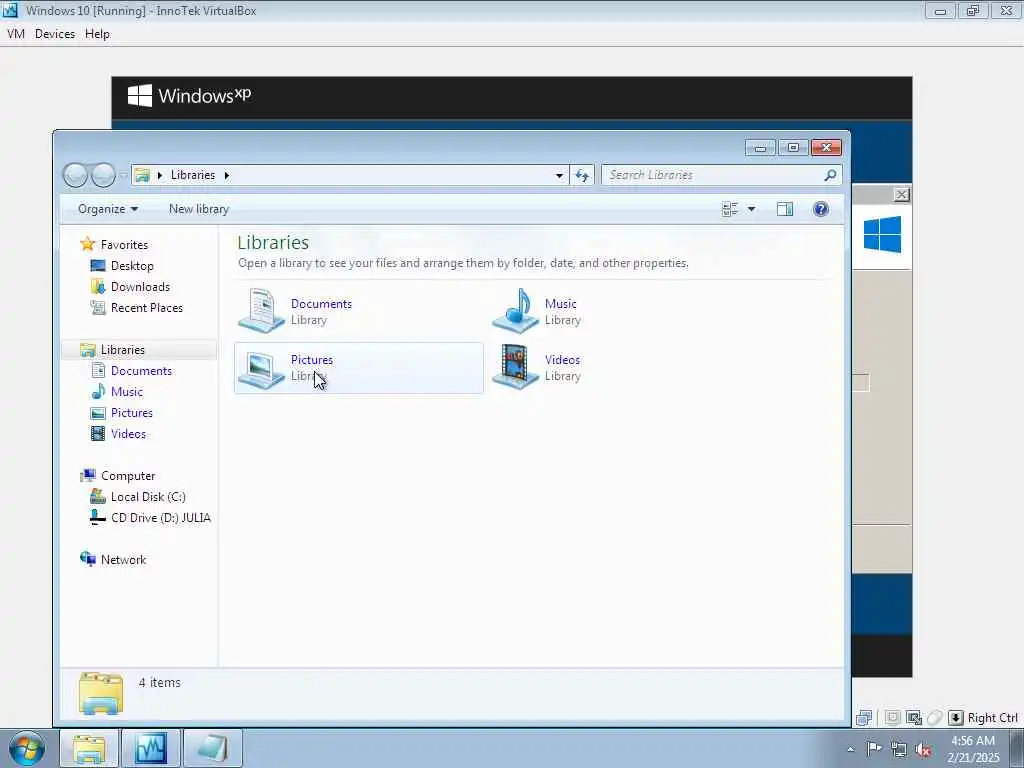Click the network tray icon
This screenshot has width=1024, height=768.
pyautogui.click(x=899, y=750)
